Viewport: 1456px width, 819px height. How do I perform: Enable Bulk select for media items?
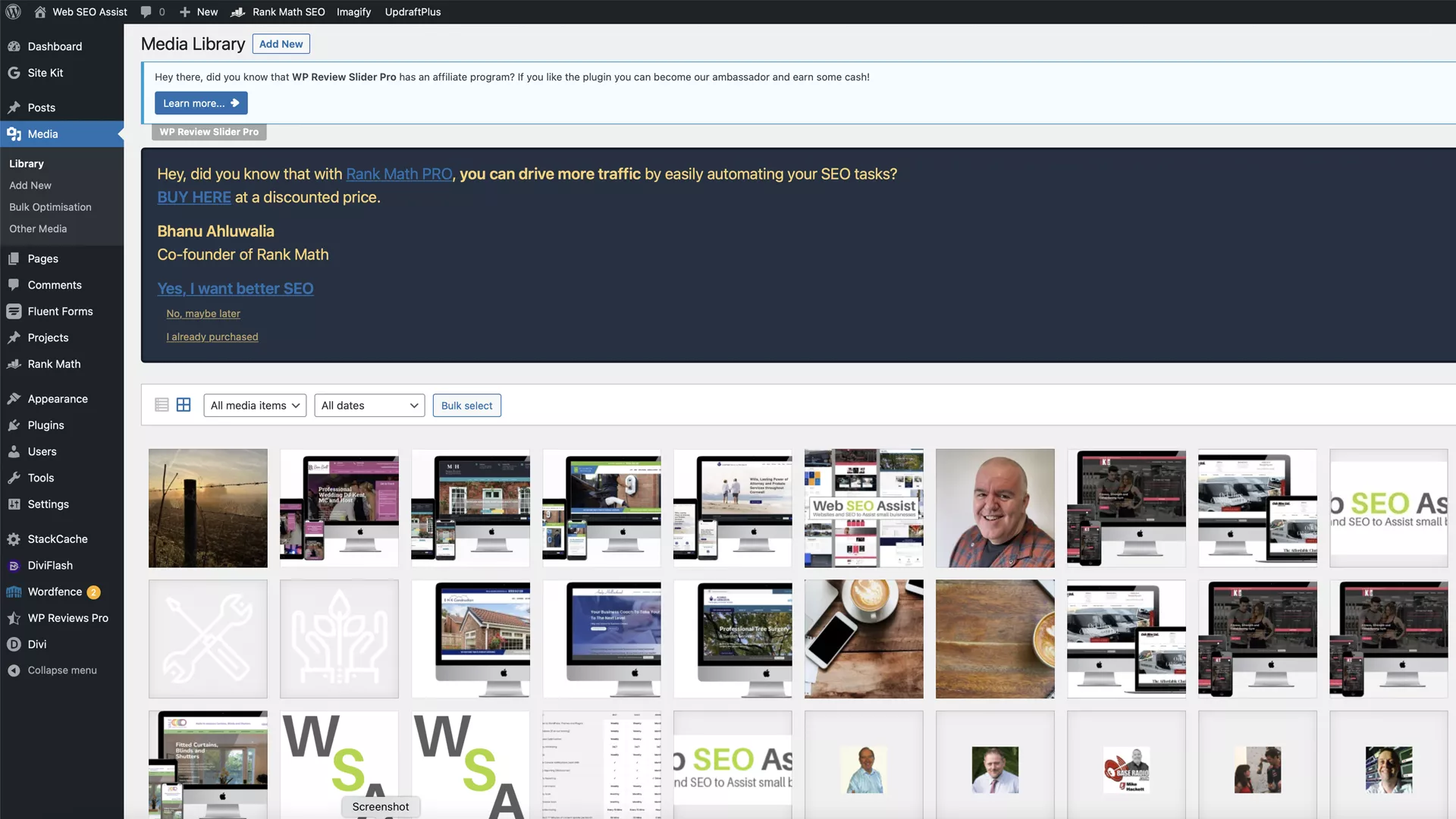click(x=467, y=405)
